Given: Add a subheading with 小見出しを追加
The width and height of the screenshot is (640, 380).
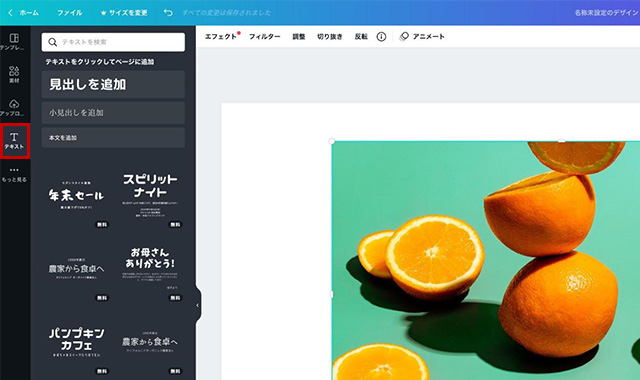Looking at the screenshot, I should (113, 113).
